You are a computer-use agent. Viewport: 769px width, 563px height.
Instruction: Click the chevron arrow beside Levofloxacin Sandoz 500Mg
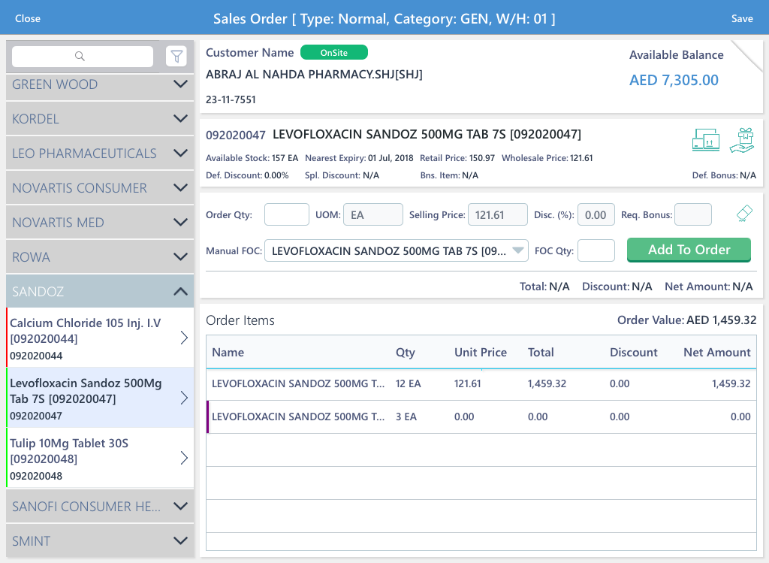[x=184, y=398]
